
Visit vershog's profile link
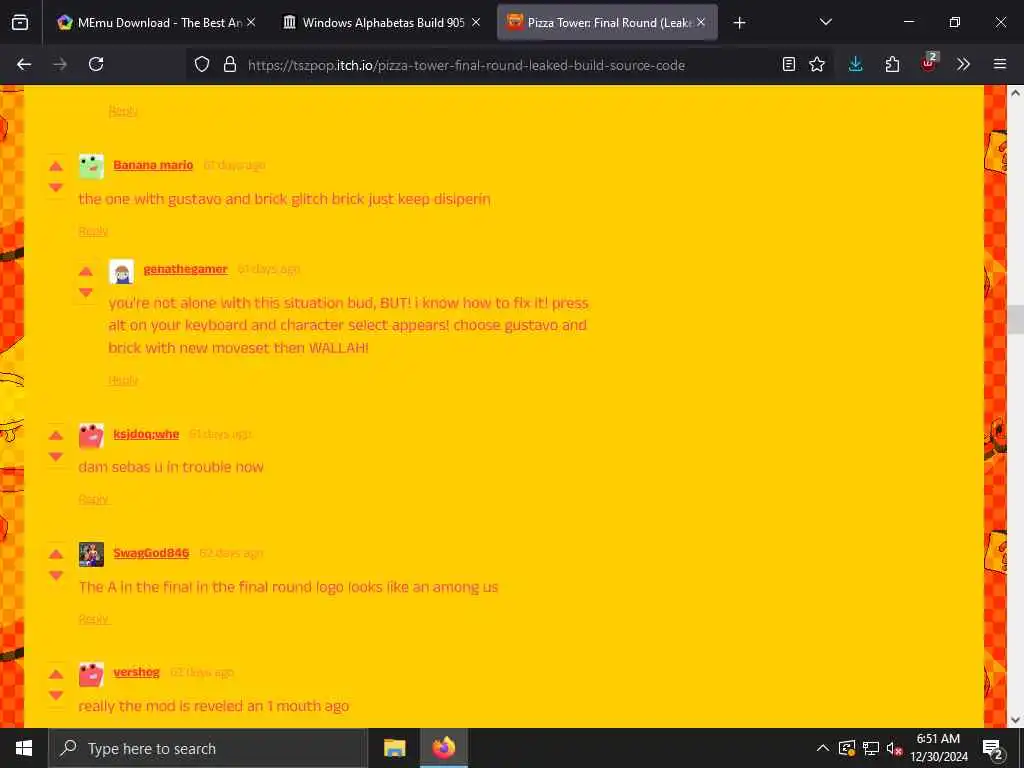136,672
